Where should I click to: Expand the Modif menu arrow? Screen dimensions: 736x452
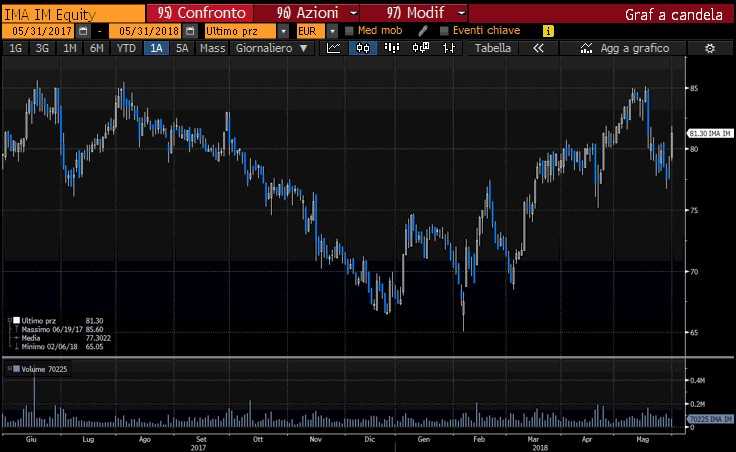(x=461, y=13)
